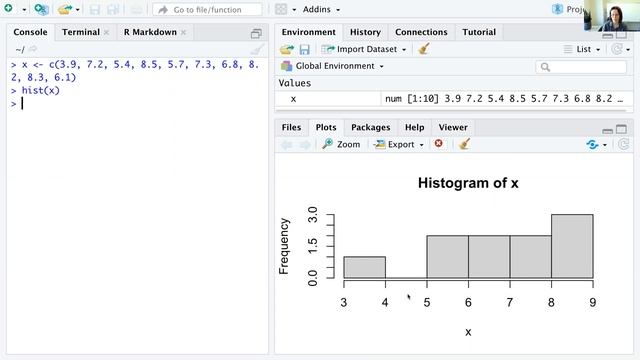Click the Open File folder icon
The width and height of the screenshot is (640, 360).
pos(64,9)
